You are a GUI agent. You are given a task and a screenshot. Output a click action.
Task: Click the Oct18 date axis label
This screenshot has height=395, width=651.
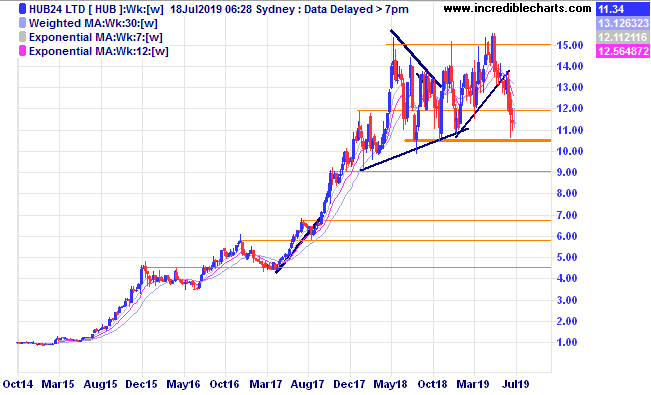[x=432, y=384]
